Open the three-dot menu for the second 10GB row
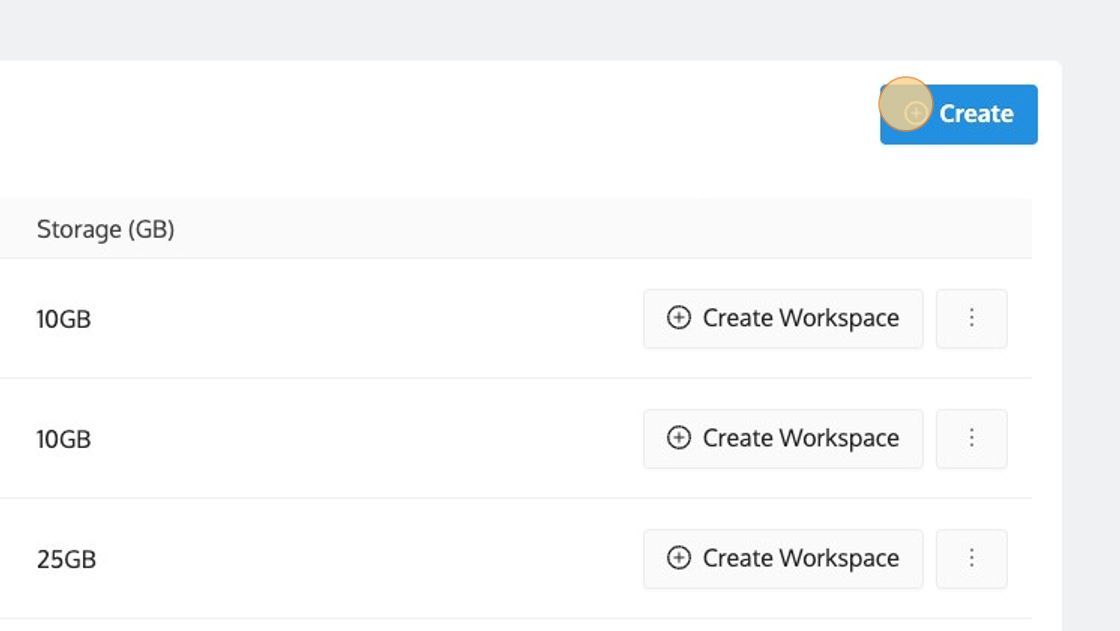Screen dimensions: 1120x631 (x=971, y=439)
